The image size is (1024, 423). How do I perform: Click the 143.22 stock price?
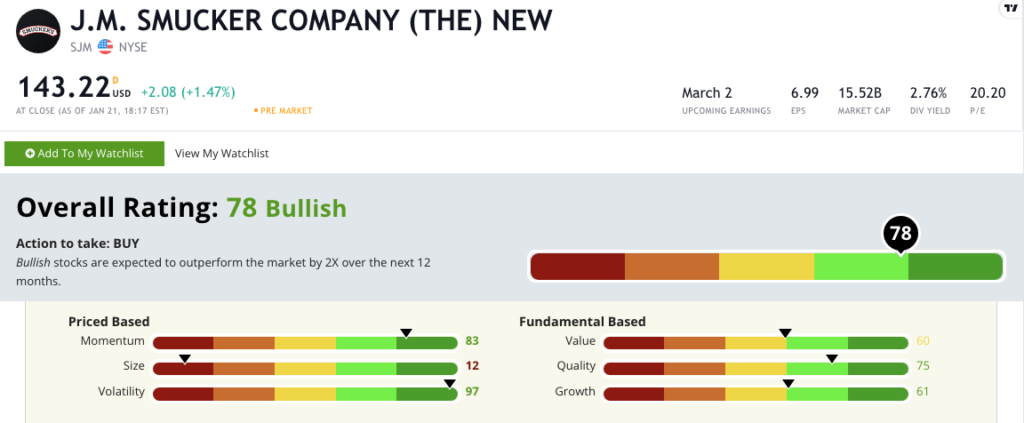(x=63, y=87)
